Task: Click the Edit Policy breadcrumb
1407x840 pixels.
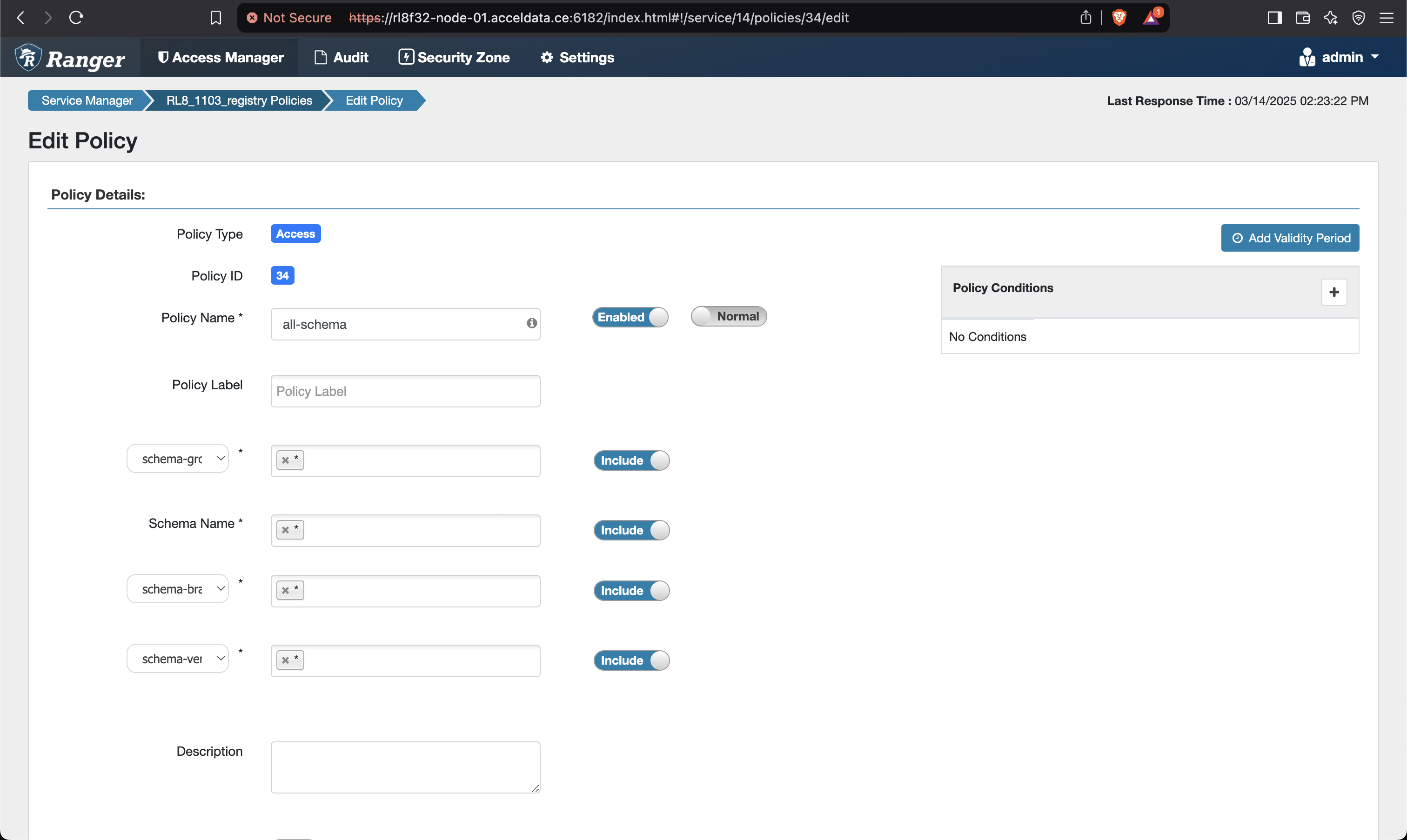Action: (374, 100)
